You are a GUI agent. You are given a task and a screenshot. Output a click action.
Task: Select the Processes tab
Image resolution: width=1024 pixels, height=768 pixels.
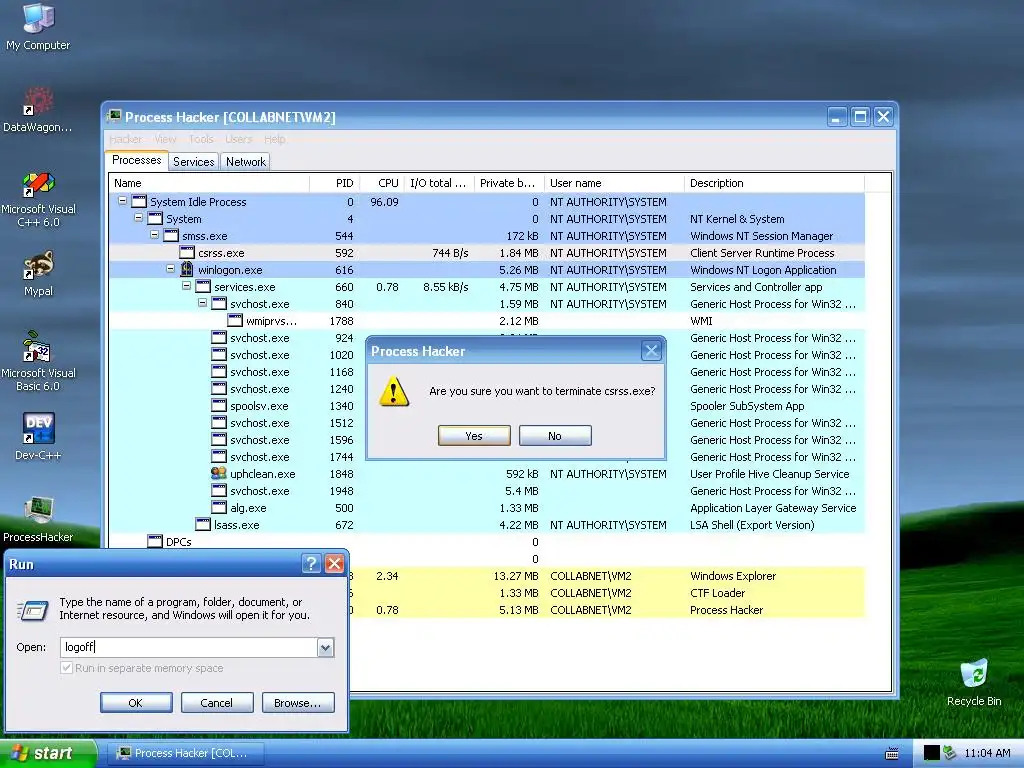[136, 160]
